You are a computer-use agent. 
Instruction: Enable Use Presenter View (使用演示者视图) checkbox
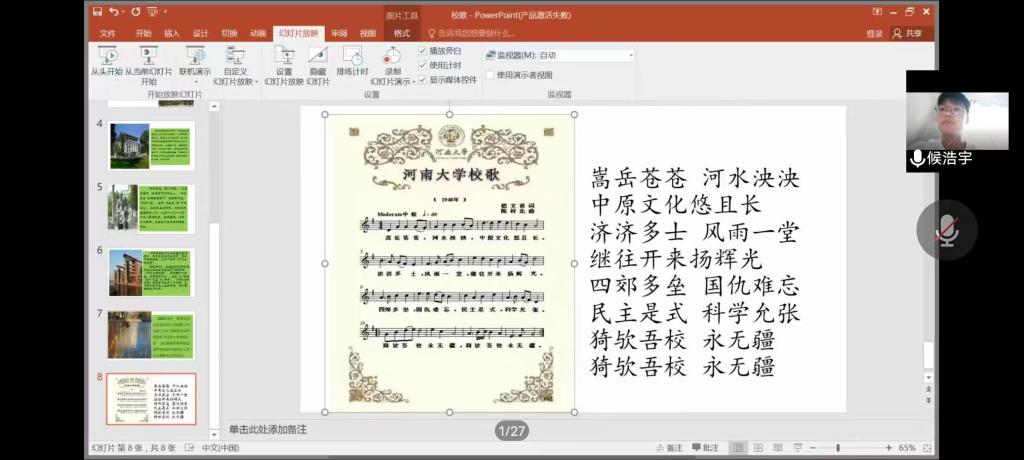490,75
